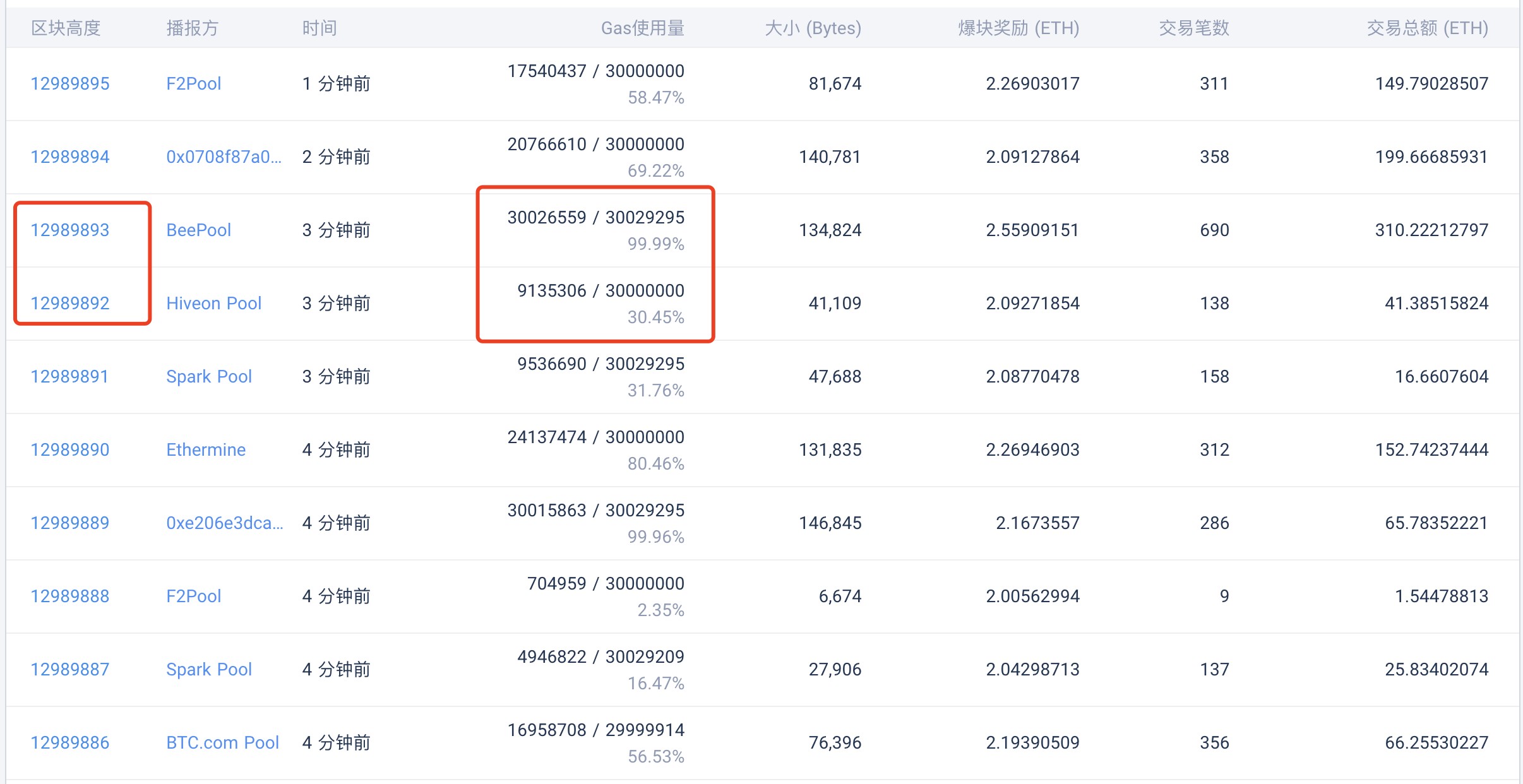Select block size 6,674
The image size is (1523, 784).
840,596
